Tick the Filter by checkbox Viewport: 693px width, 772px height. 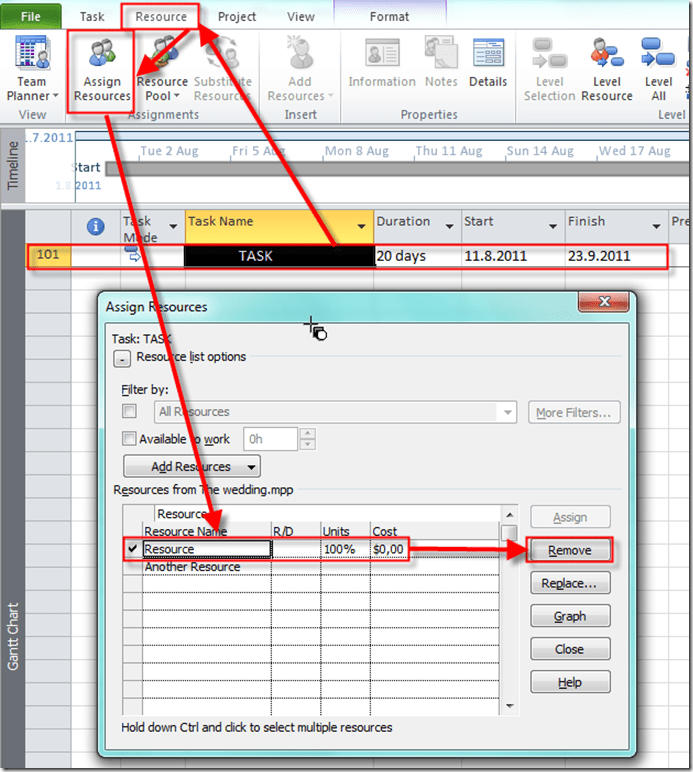pos(129,412)
